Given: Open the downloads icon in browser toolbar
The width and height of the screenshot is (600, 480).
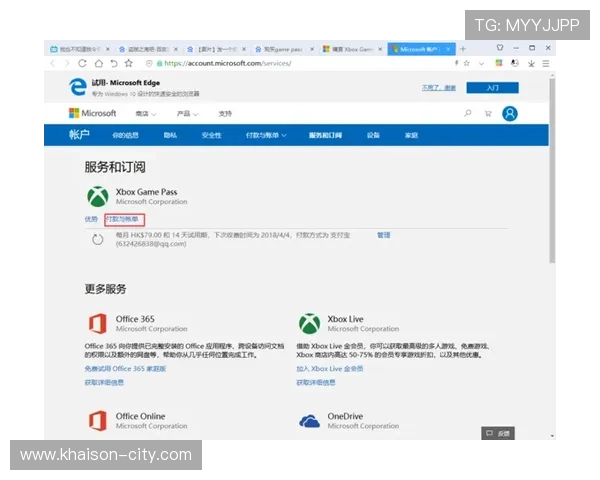Looking at the screenshot, I should [532, 64].
